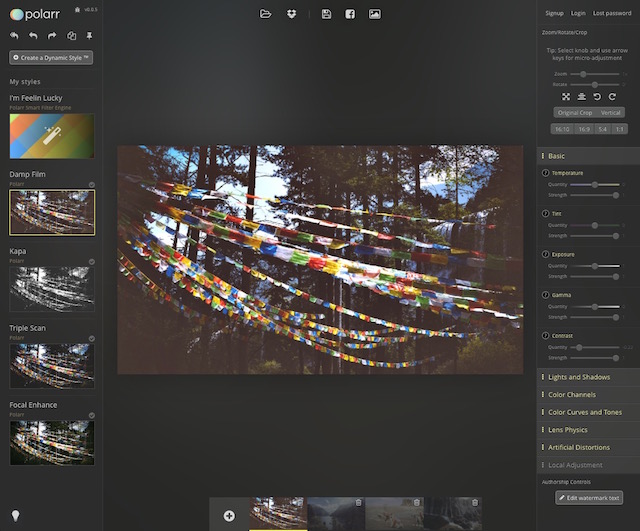Toggle the Exposure adjustment circle icon
Viewport: 640px width, 531px height.
coord(545,254)
